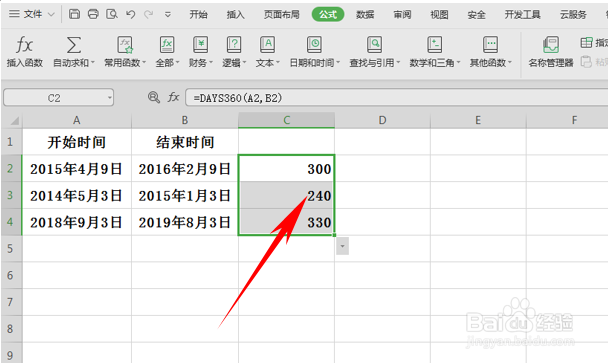The image size is (608, 363).
Task: Open 逻辑 functions dropdown
Action: tap(234, 51)
